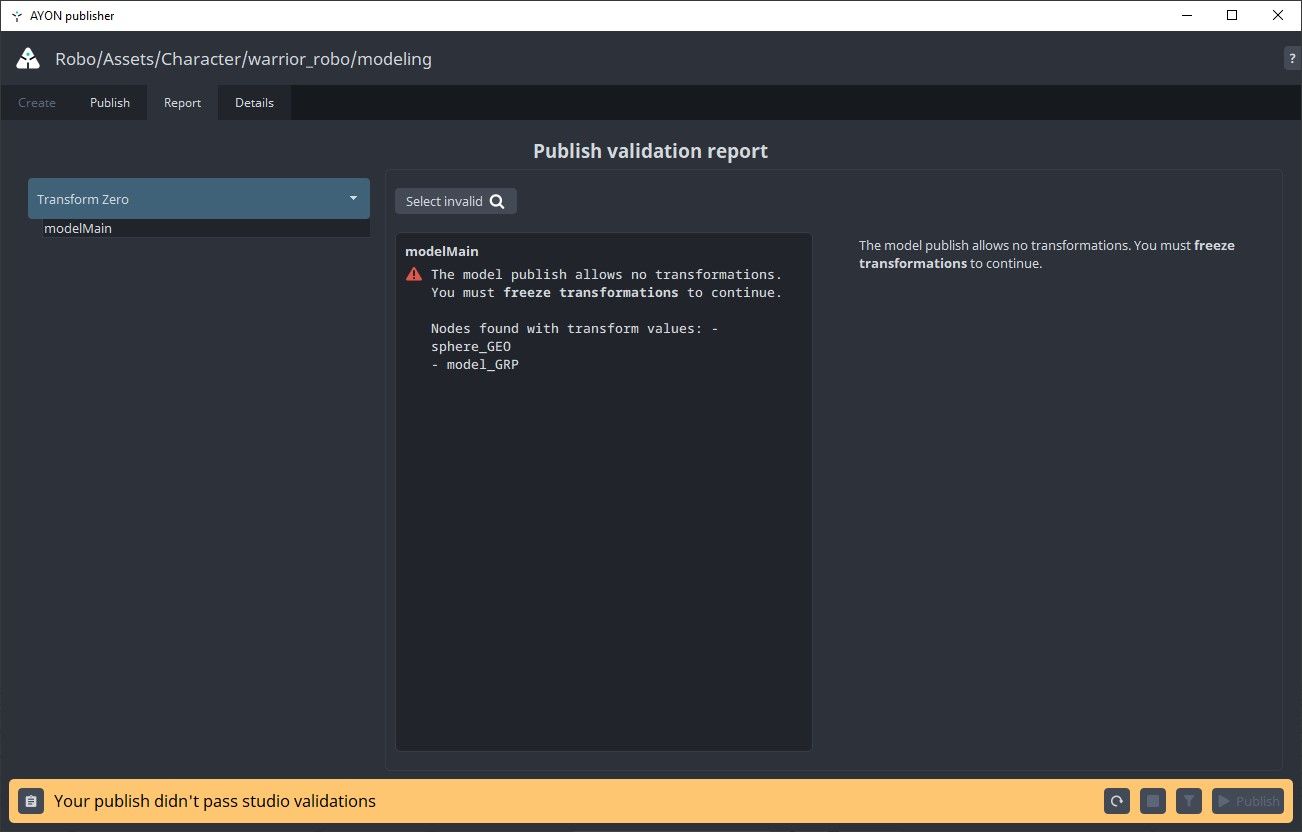Click the Select invalid button
Screen dimensions: 1302x832
[x=455, y=200]
